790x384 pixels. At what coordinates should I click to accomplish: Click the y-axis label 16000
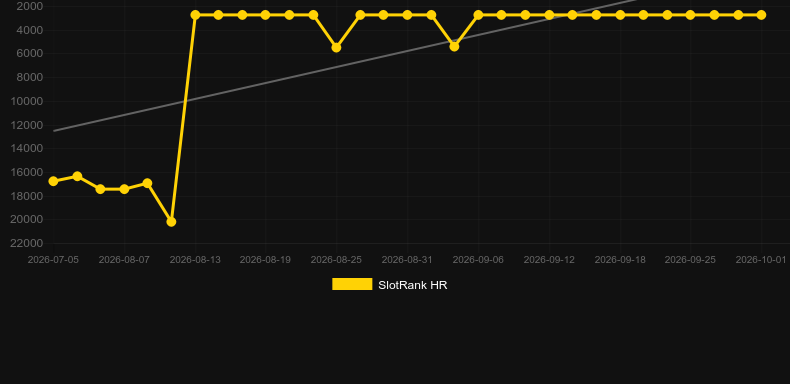tap(27, 172)
